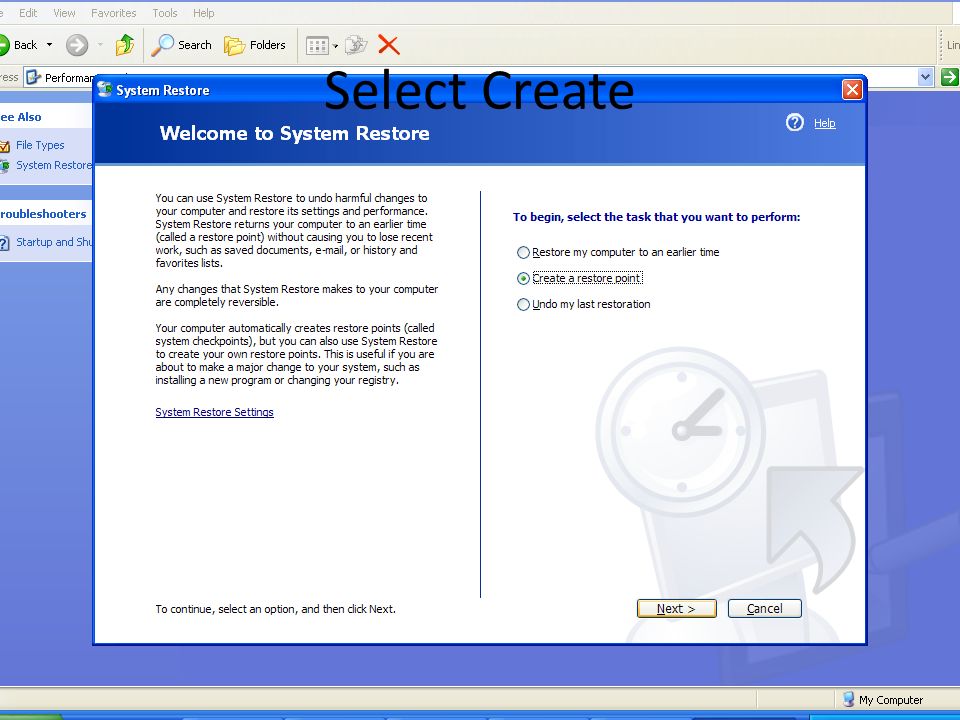Click the Next > button

(x=677, y=609)
